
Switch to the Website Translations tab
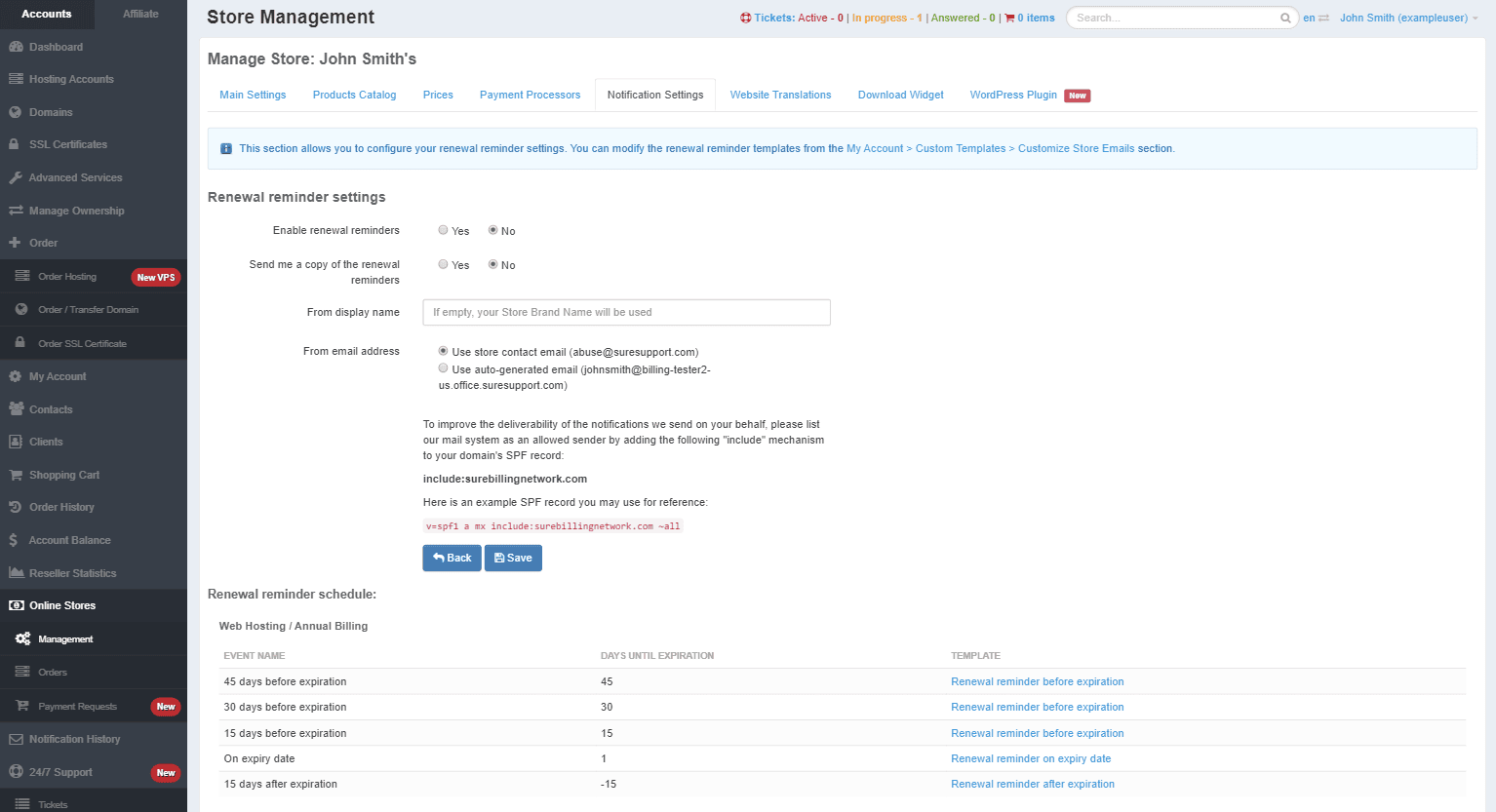tap(780, 95)
